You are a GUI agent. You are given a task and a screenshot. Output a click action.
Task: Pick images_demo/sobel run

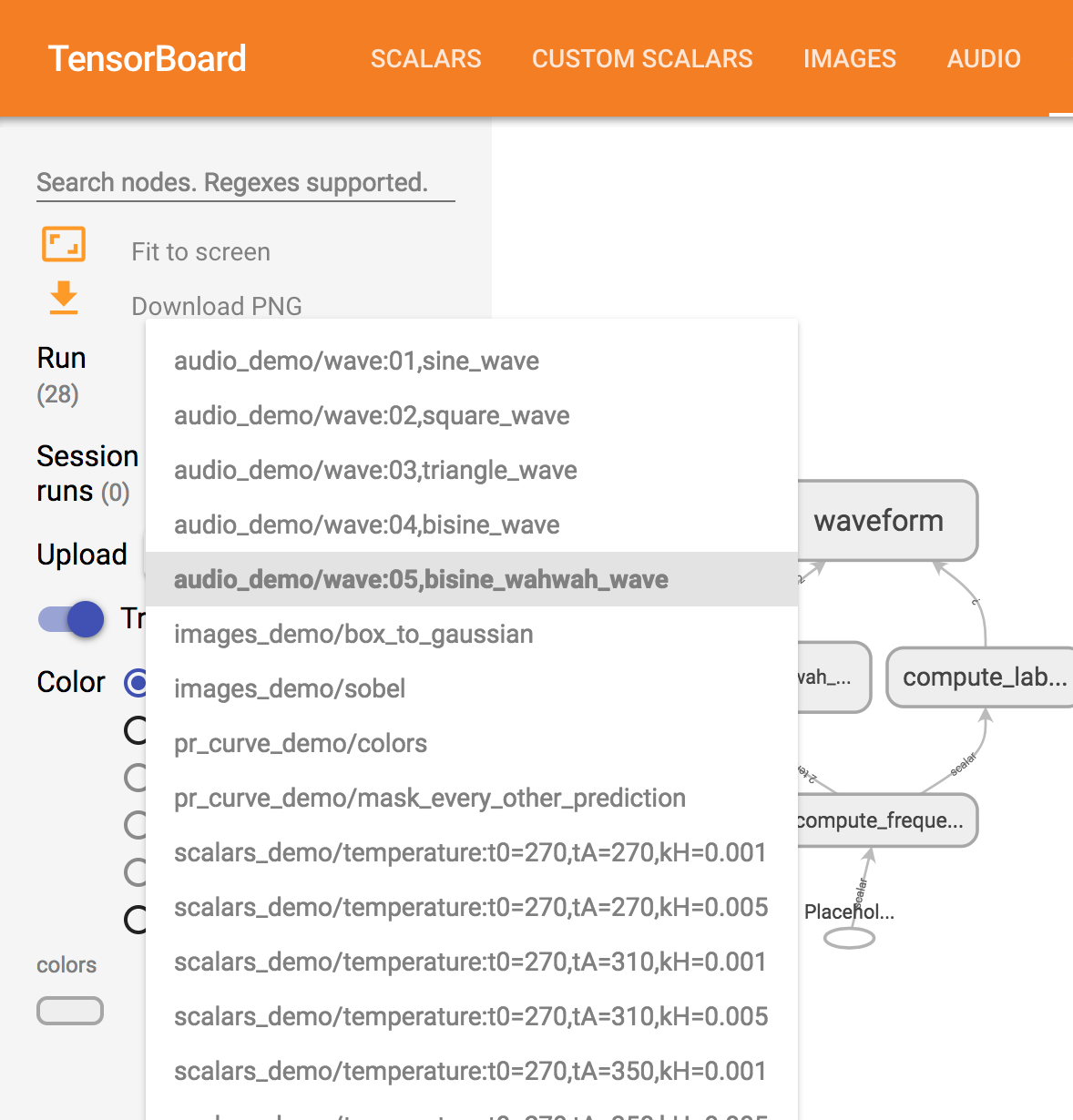pos(472,688)
